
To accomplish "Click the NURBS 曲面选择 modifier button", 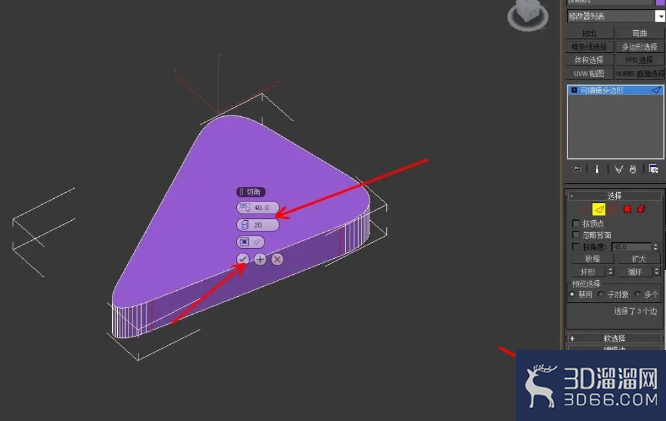I will tap(640, 73).
